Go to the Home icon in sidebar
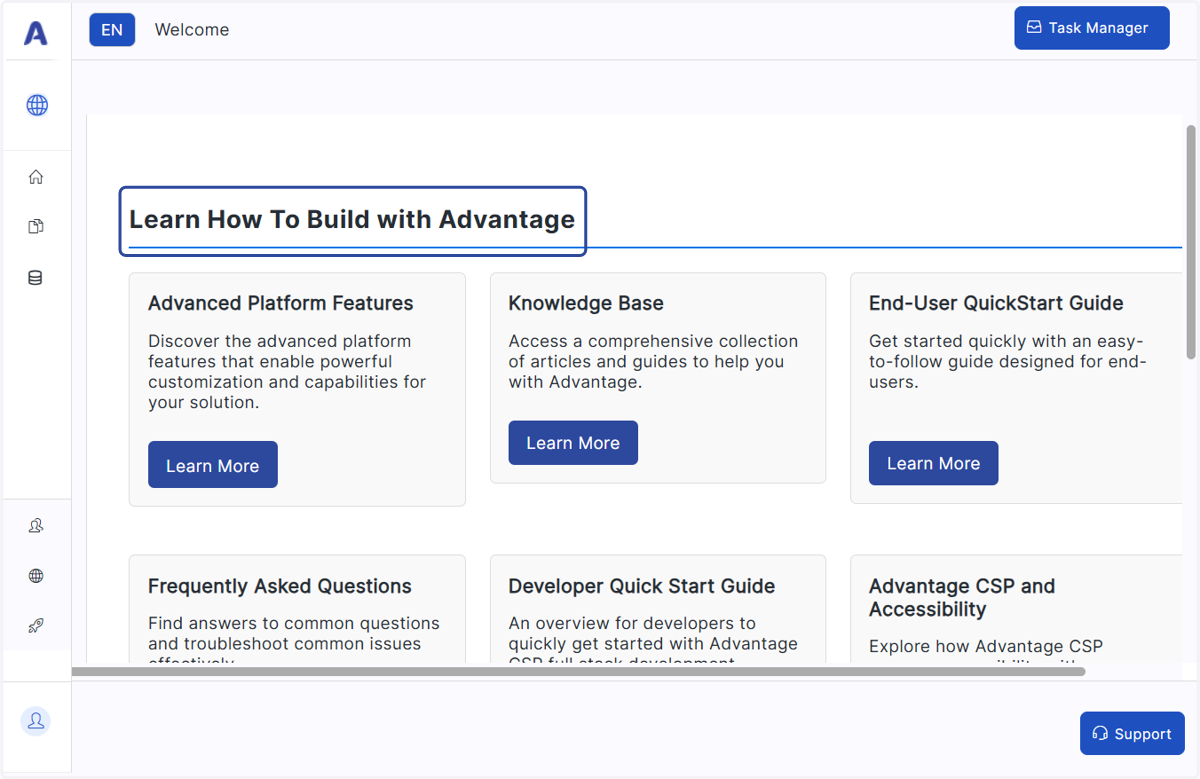Image resolution: width=1200 pixels, height=779 pixels. 36,177
